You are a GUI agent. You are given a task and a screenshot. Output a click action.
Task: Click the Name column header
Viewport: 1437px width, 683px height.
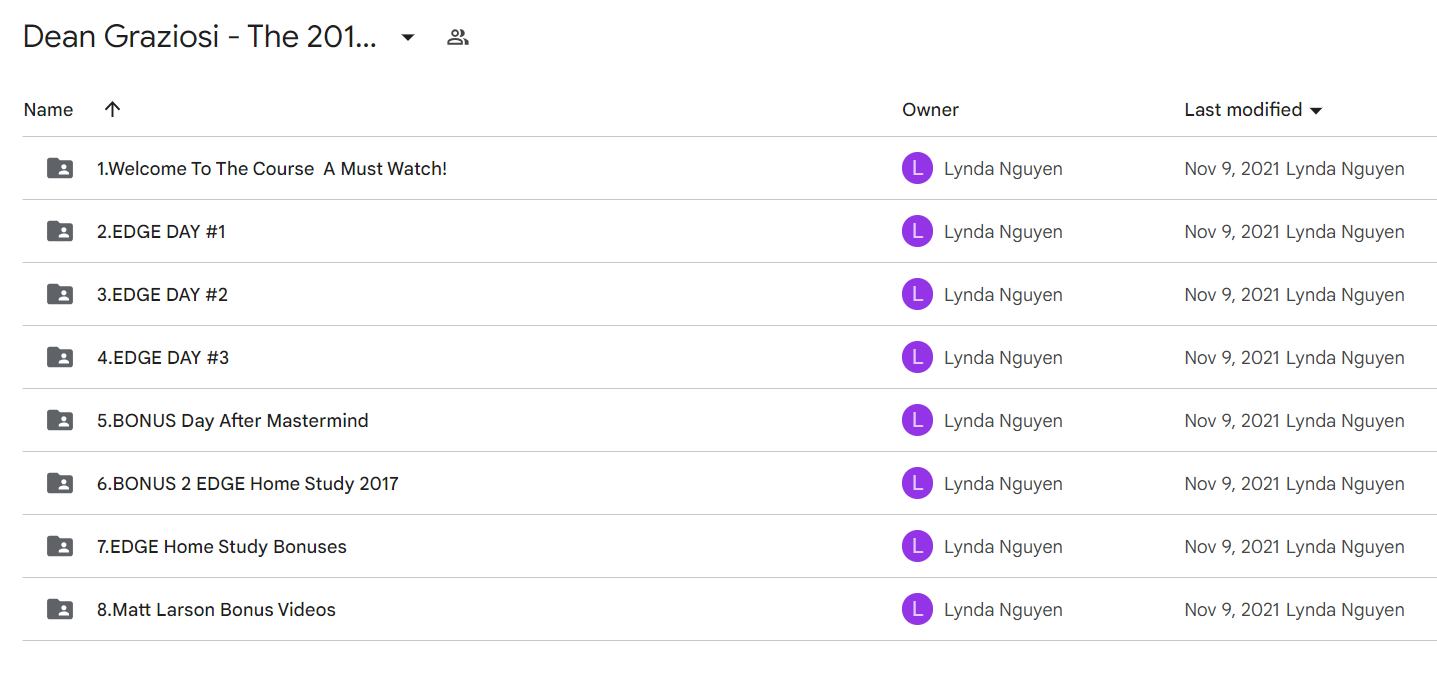pyautogui.click(x=48, y=110)
